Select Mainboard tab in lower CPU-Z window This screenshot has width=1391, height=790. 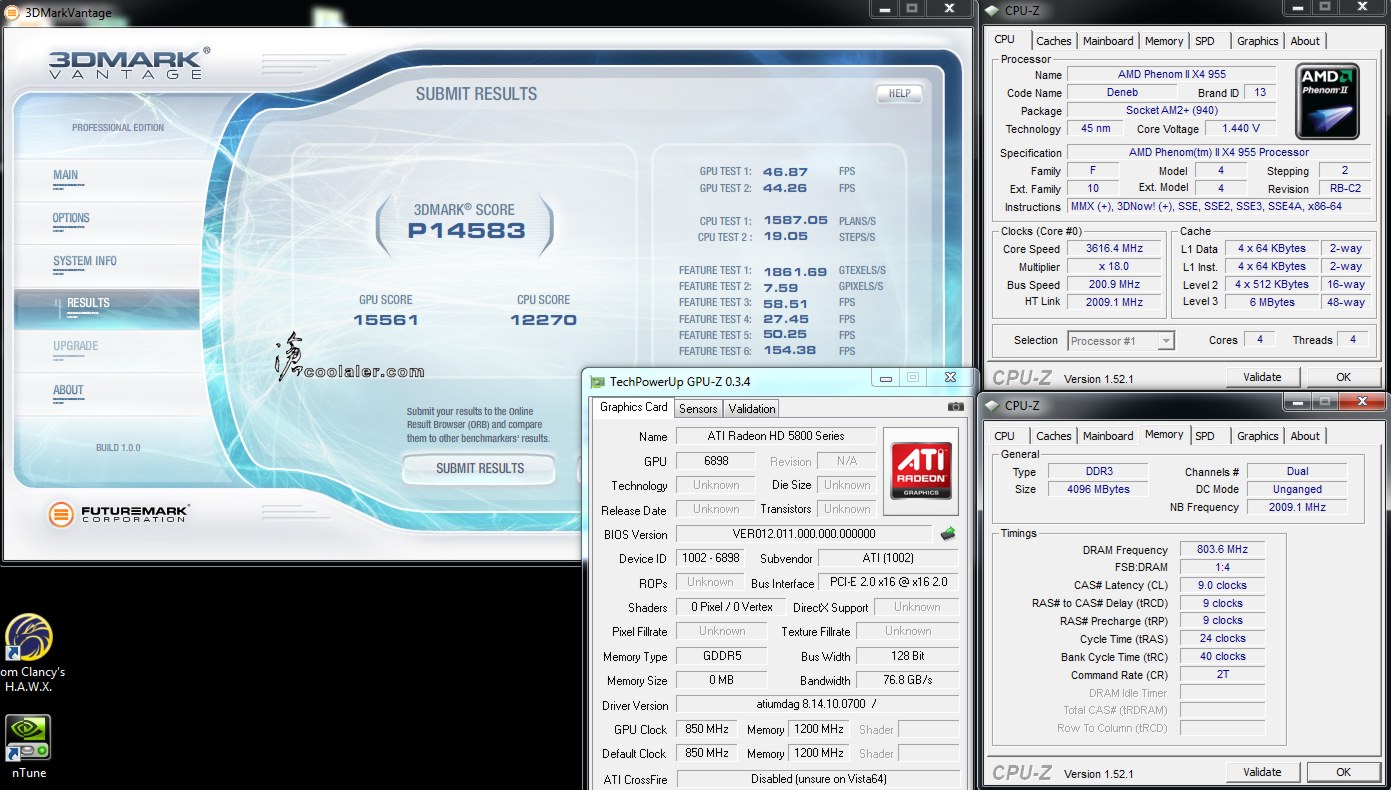click(1108, 436)
